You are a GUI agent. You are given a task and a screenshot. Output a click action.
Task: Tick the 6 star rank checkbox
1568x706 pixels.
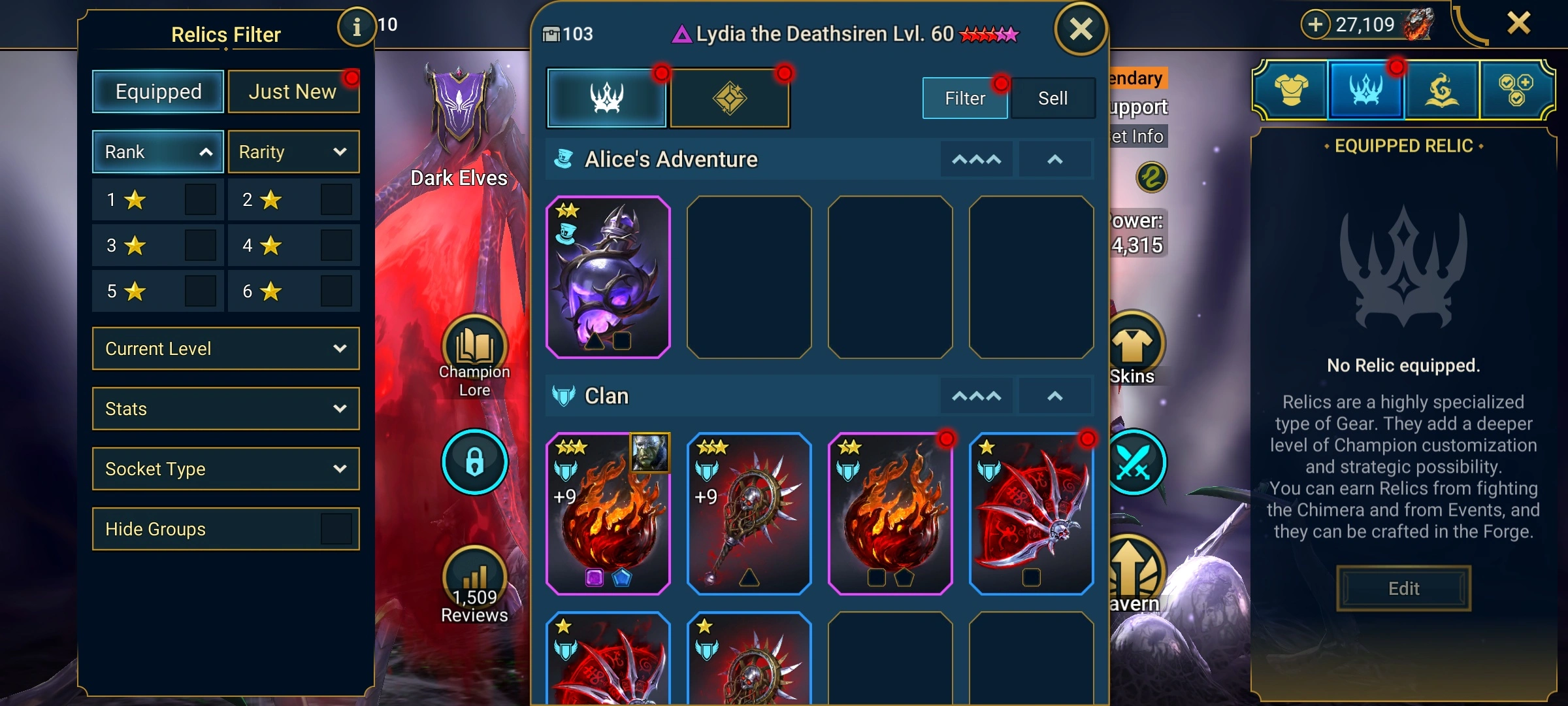point(336,291)
